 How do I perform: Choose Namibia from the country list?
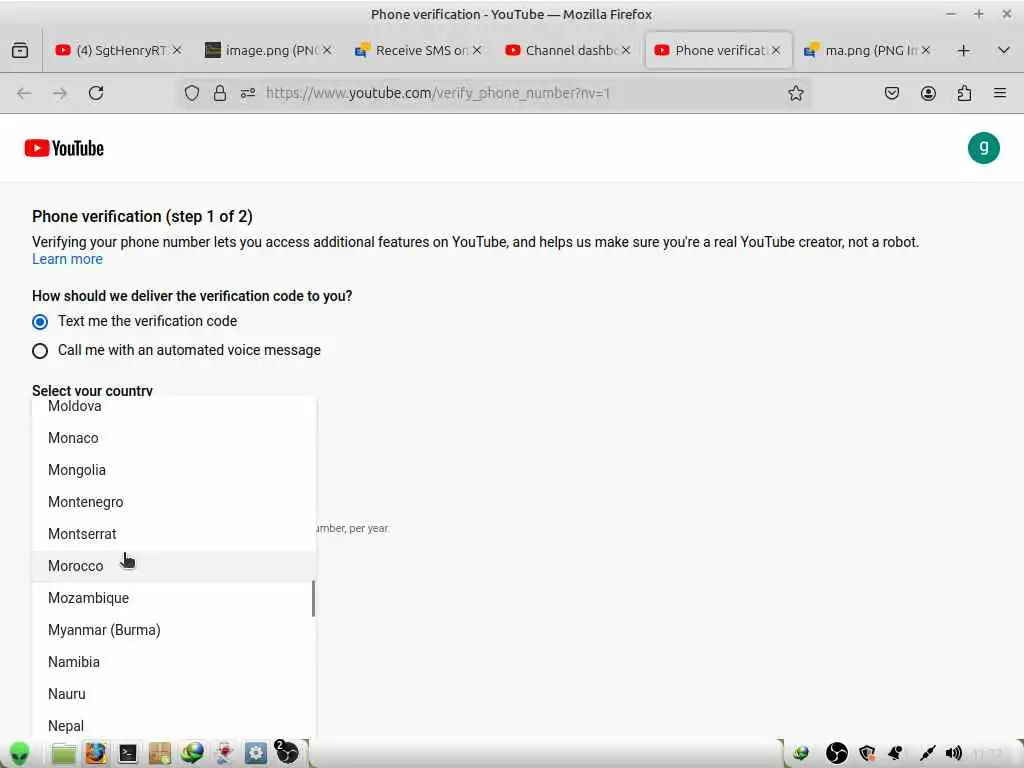tap(174, 662)
